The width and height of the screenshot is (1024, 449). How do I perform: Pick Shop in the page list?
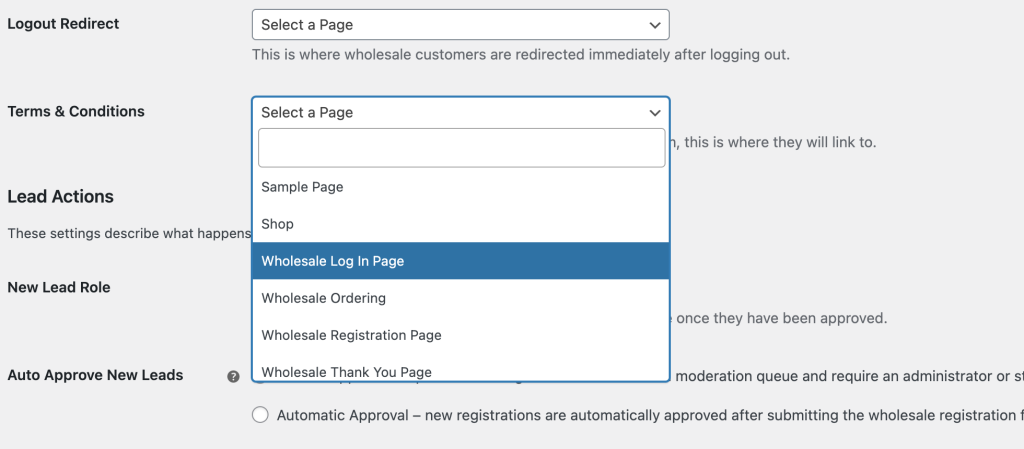277,224
